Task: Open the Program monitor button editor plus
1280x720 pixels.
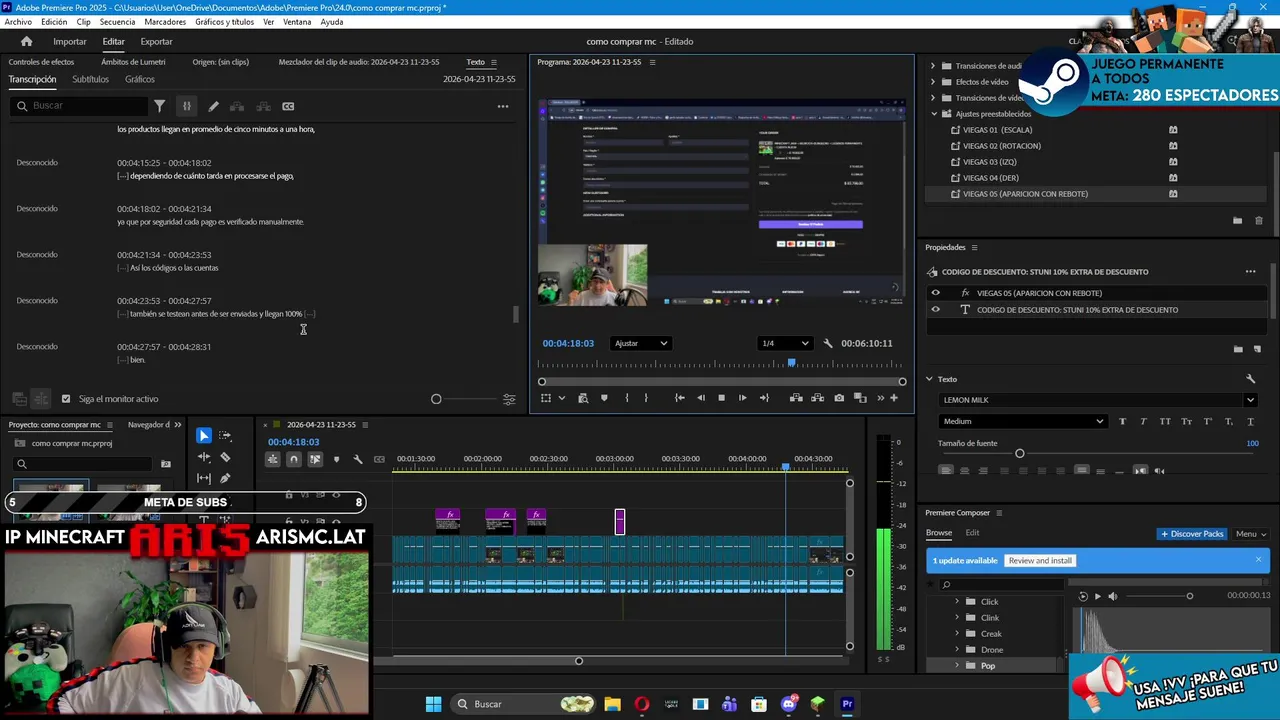Action: pos(895,398)
